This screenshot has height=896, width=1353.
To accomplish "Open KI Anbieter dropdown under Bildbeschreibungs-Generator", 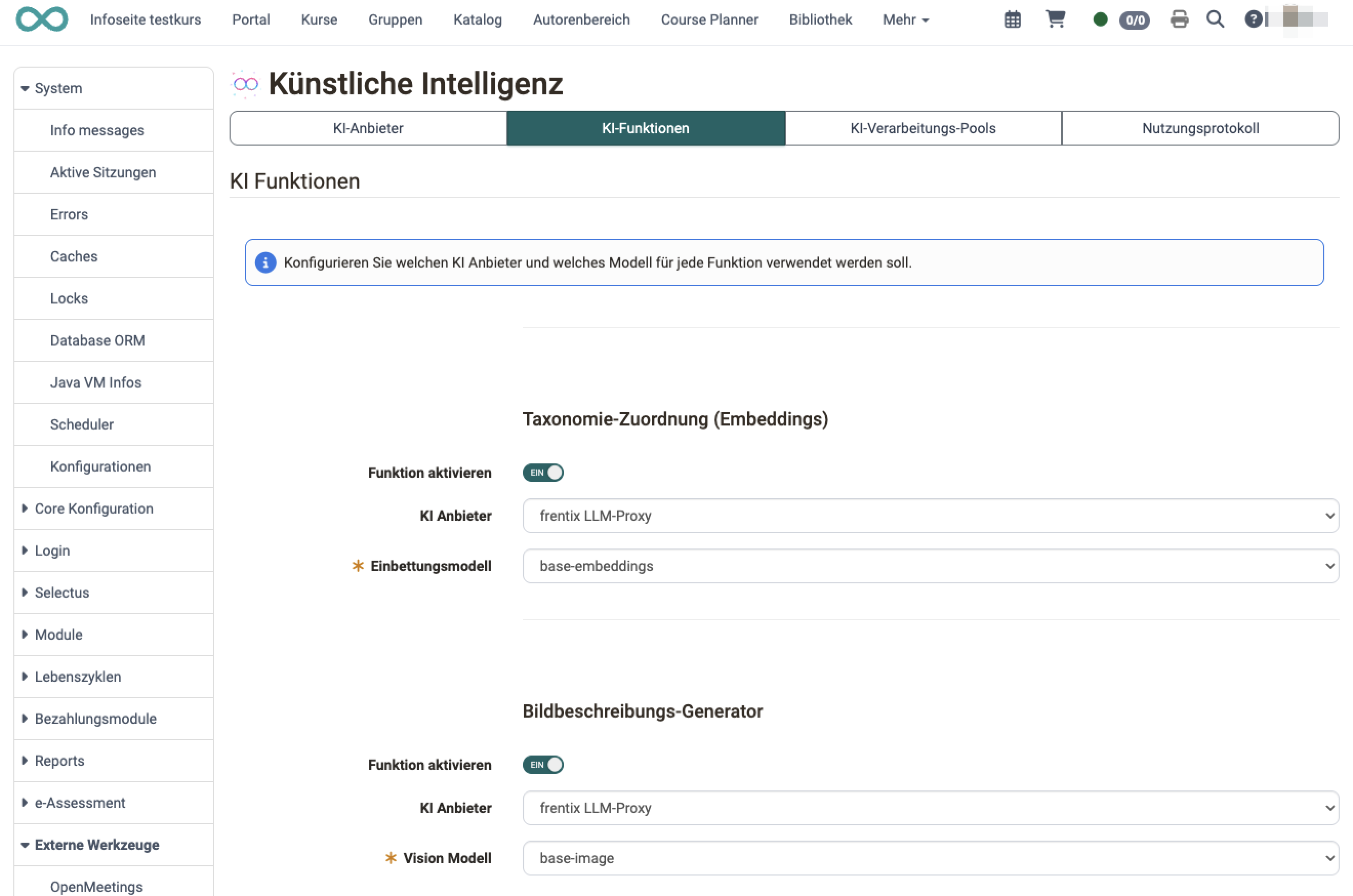I will 930,807.
